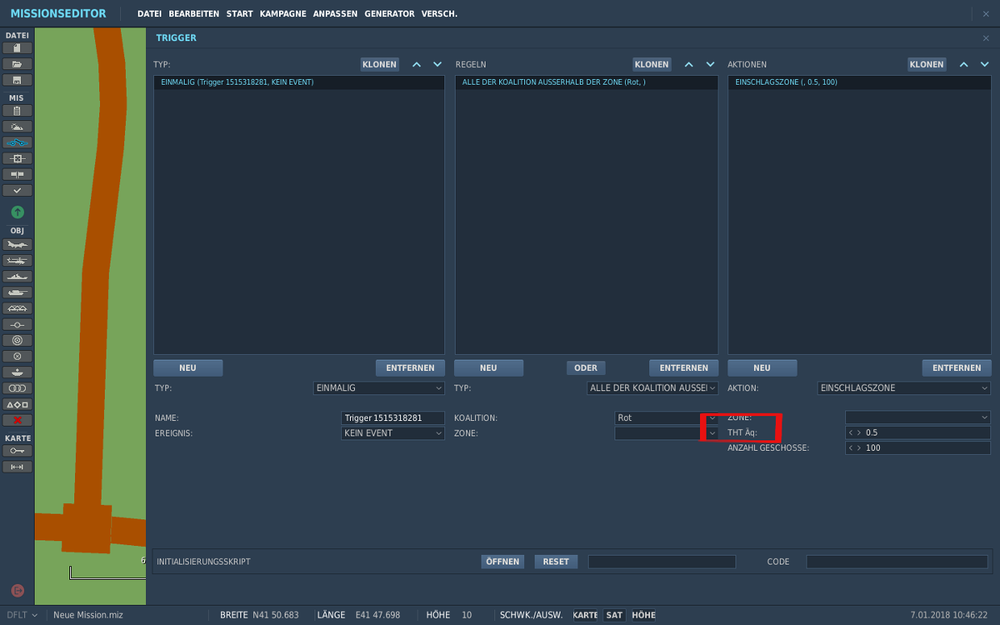The width and height of the screenshot is (1000, 625).
Task: Open the AKTION dropdown showing EINSCHLAGSZONE
Action: [904, 388]
